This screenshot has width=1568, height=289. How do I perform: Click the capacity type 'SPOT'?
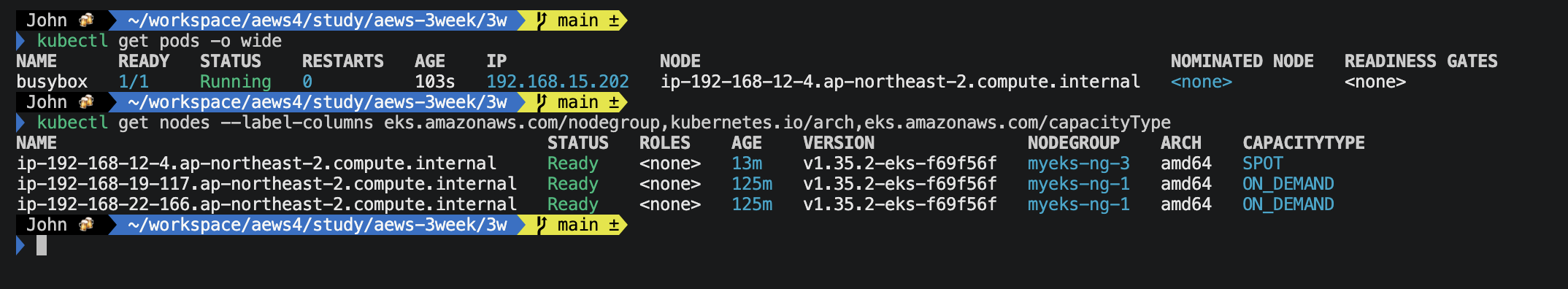(x=1263, y=163)
